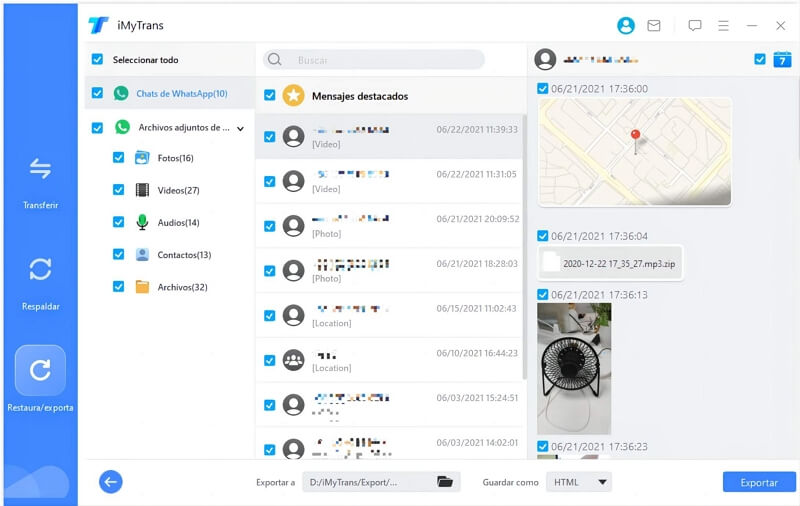800x506 pixels.
Task: Uncheck the Chats de WhatsApp(10) checkbox
Action: tap(97, 93)
